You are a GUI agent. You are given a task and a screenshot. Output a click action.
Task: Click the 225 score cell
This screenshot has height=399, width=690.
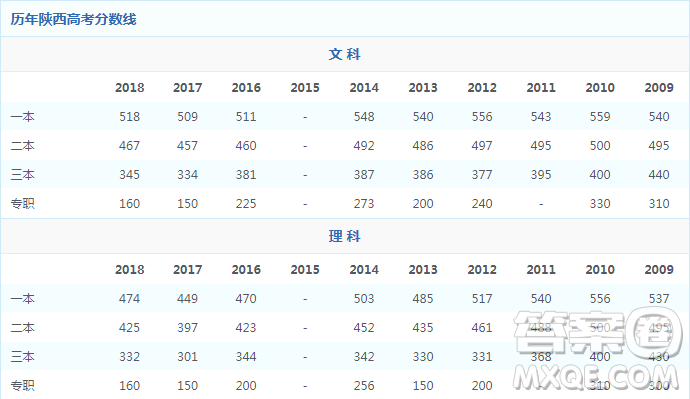click(x=246, y=204)
